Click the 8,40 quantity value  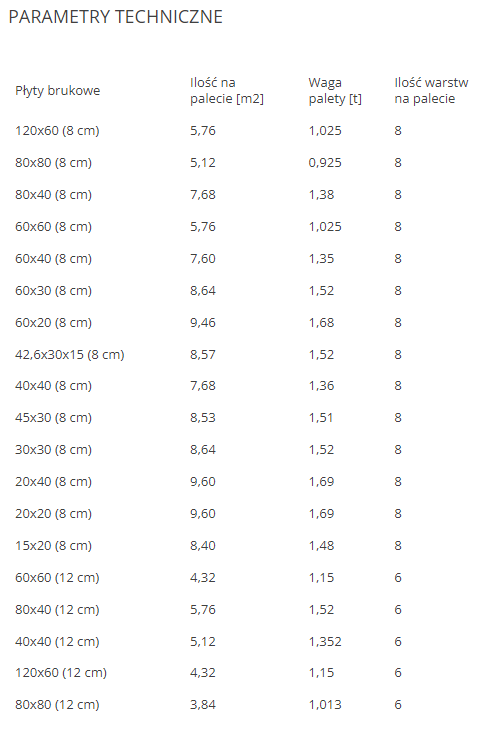203,545
